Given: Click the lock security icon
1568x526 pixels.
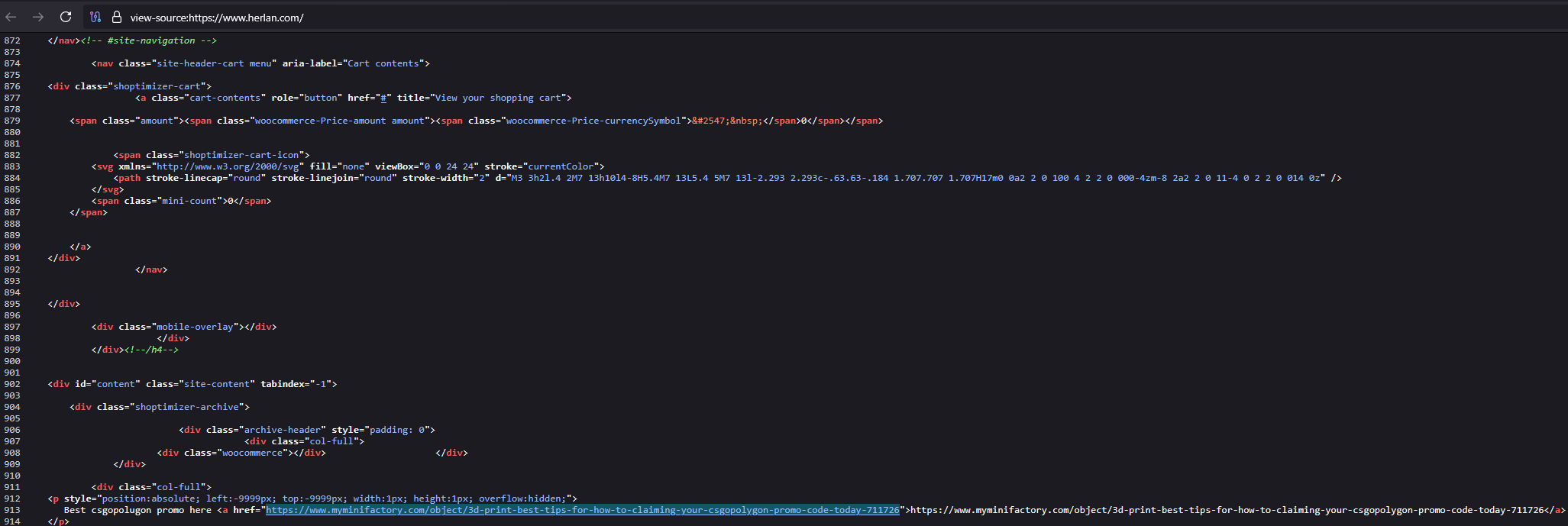Looking at the screenshot, I should coord(117,17).
